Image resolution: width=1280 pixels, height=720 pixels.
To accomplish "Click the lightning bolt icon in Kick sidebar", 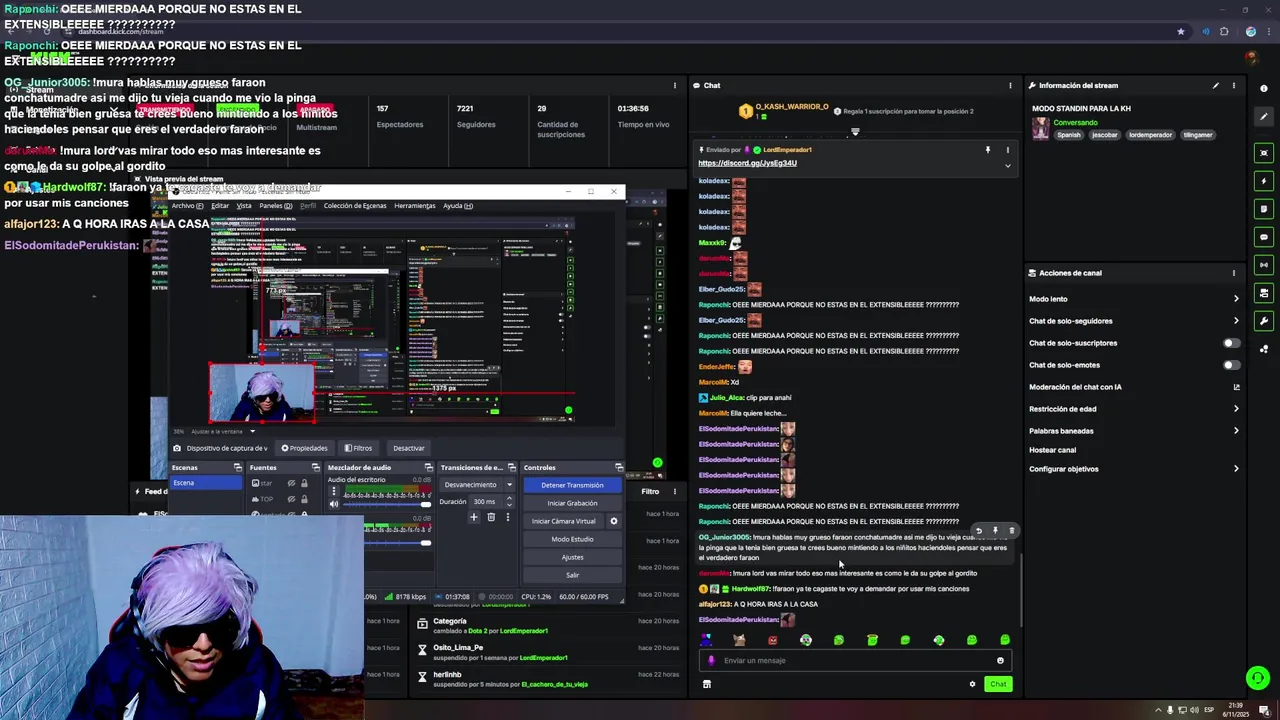I will tap(1264, 181).
